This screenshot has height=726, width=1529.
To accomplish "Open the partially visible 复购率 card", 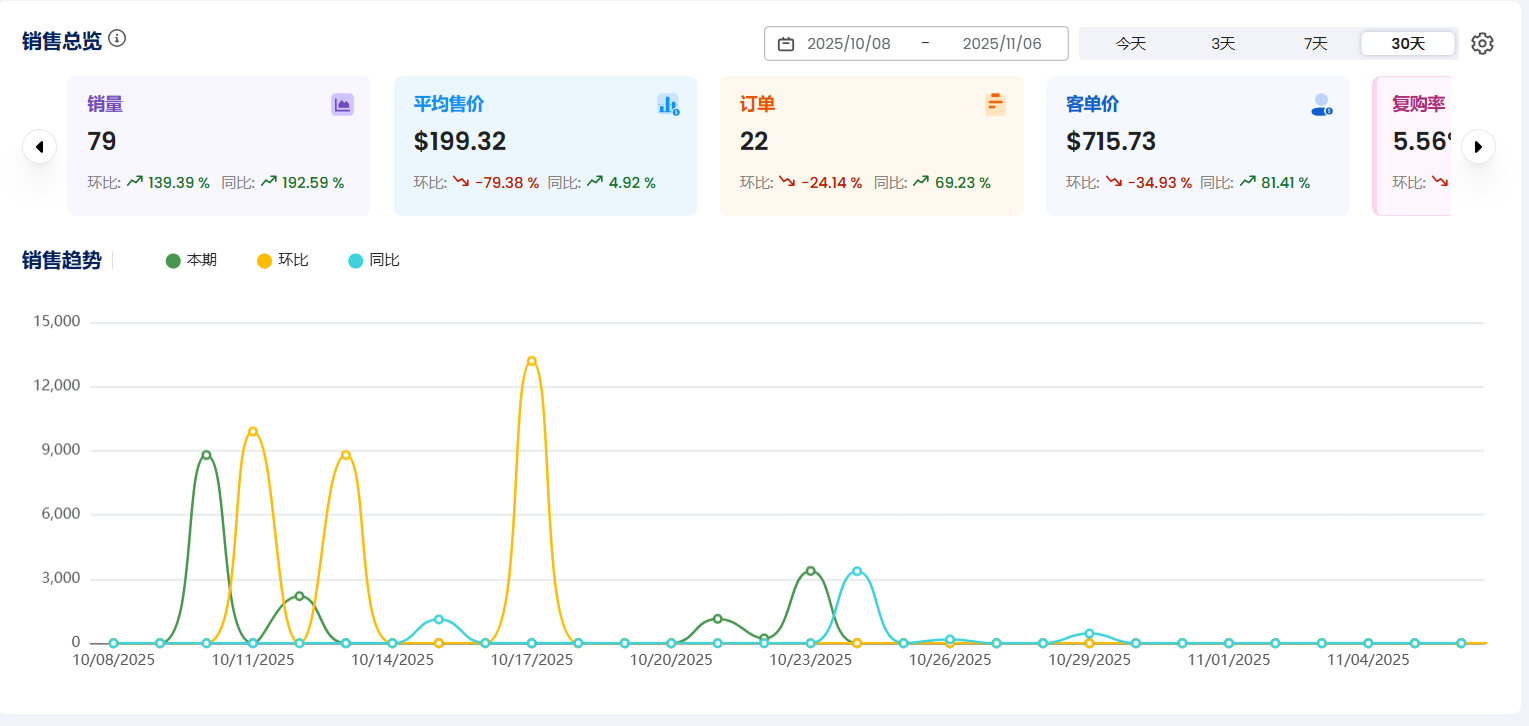I will click(x=1413, y=145).
